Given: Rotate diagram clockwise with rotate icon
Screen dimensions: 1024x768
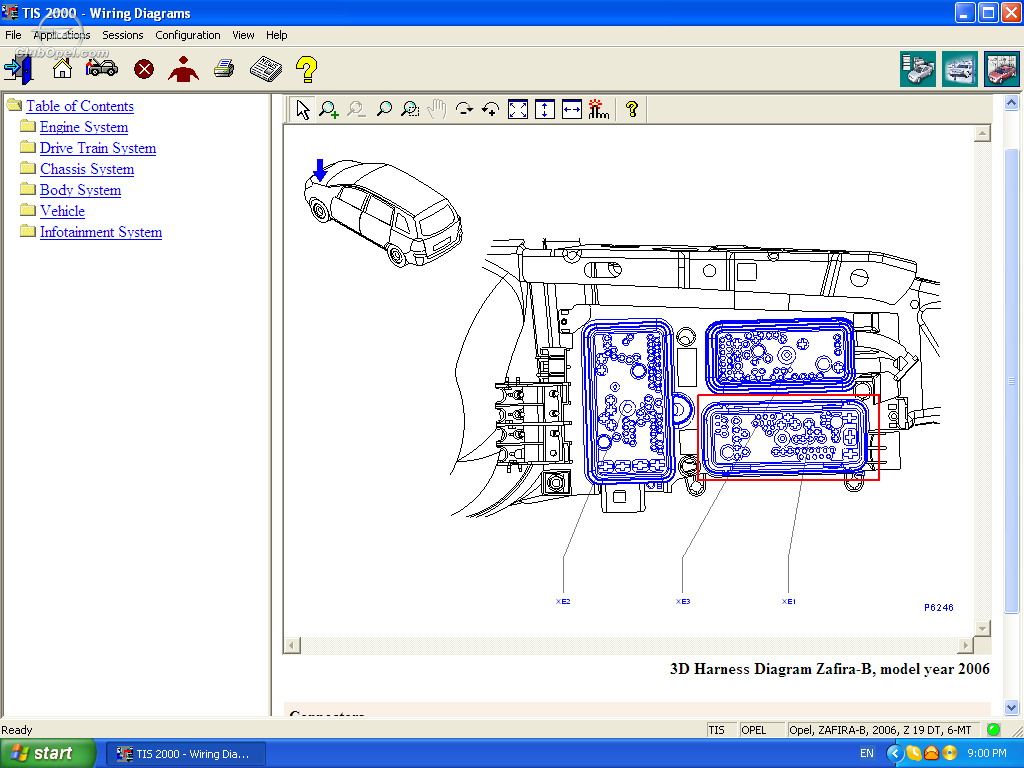Looking at the screenshot, I should (464, 109).
